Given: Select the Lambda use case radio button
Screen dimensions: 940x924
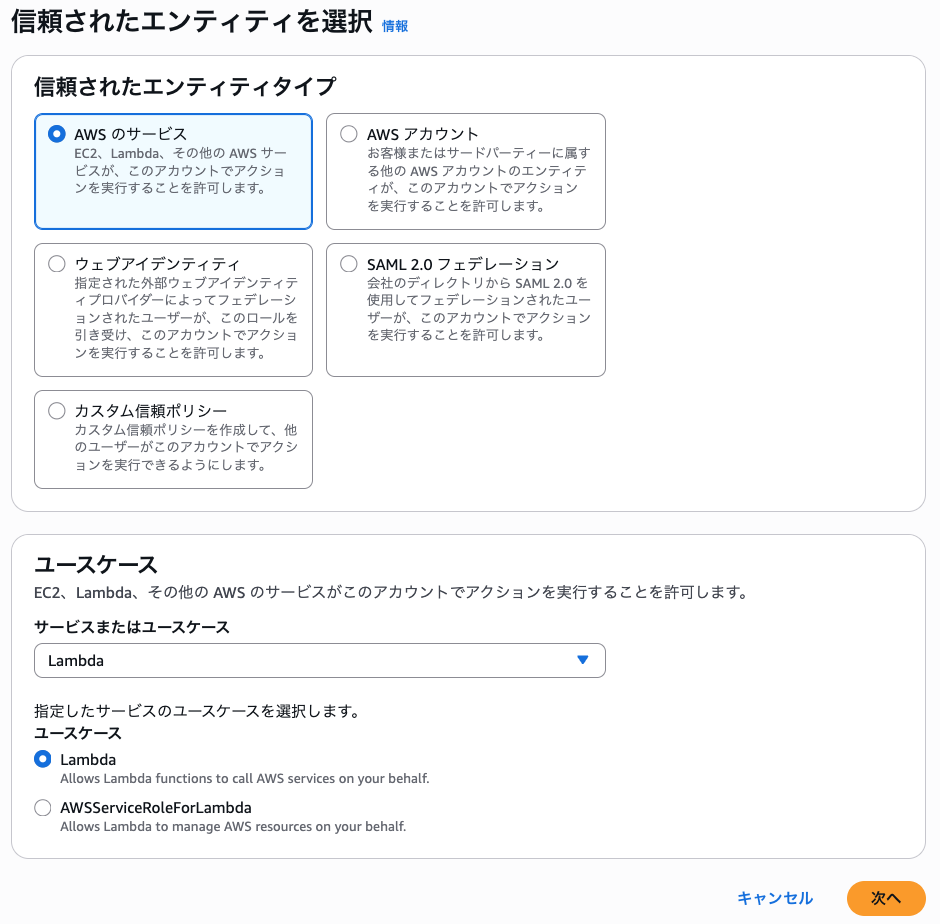Looking at the screenshot, I should point(42,759).
